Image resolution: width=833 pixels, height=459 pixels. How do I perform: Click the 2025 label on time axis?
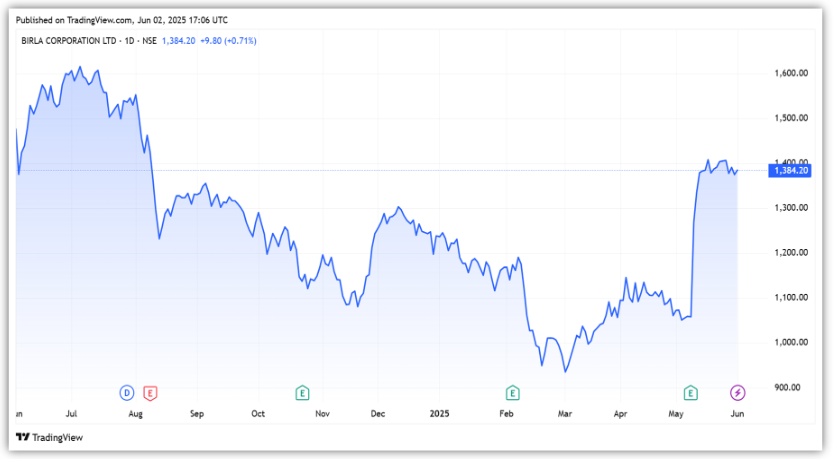click(441, 412)
